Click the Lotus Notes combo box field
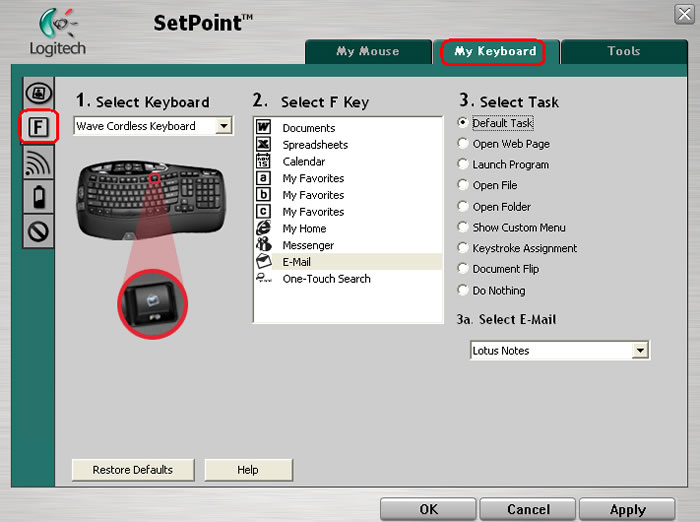The height and width of the screenshot is (522, 700). [560, 351]
